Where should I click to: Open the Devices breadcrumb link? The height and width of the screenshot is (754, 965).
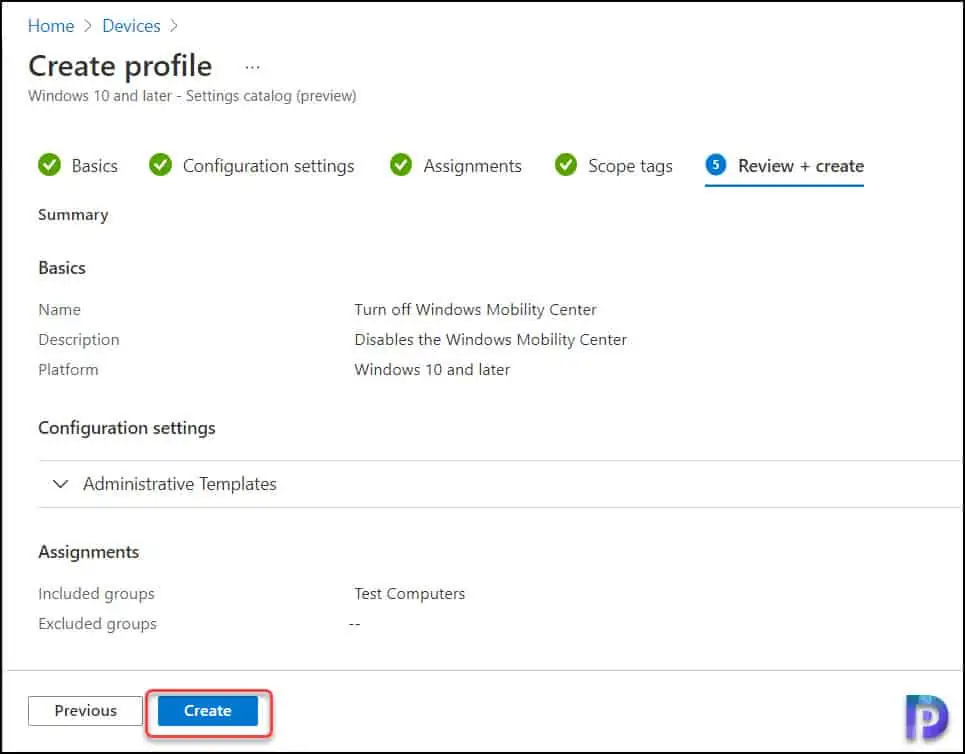pos(131,26)
